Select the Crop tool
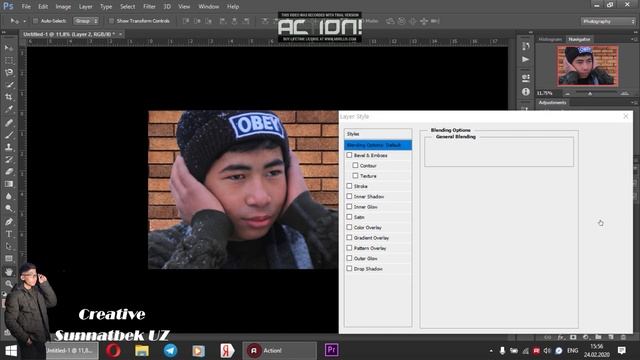This screenshot has width=640, height=360. coord(9,97)
